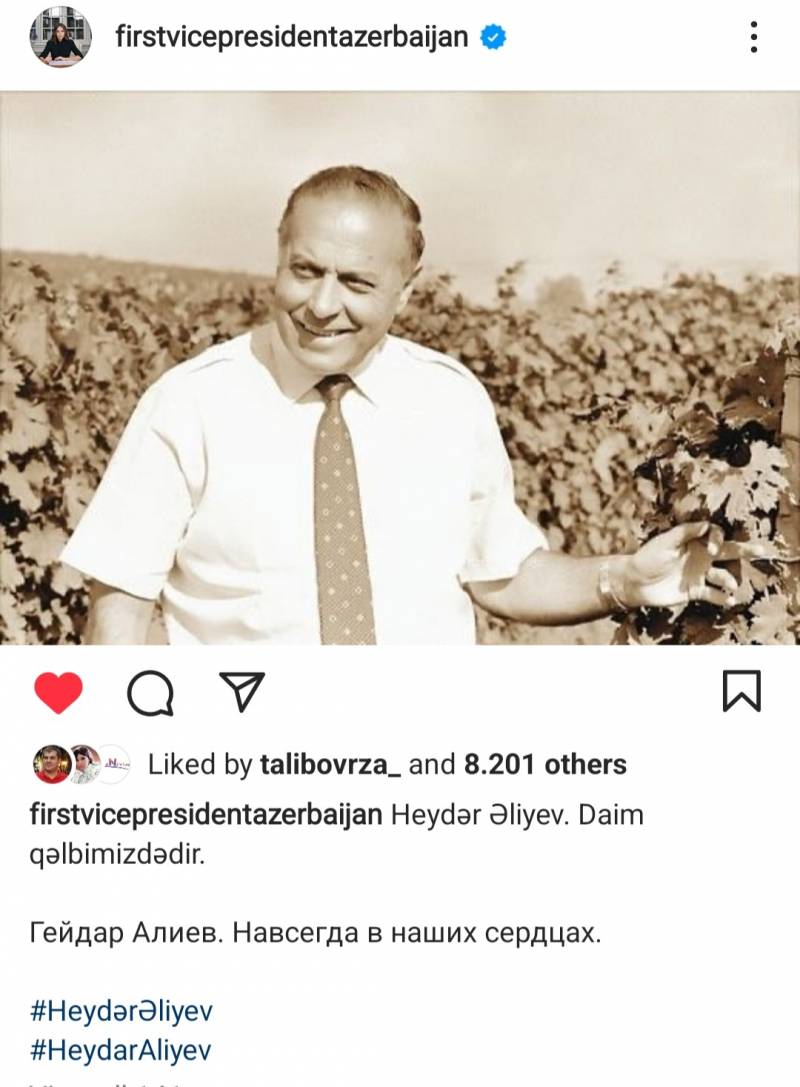Tap the sepia vineyard post photo
The height and width of the screenshot is (1087, 800).
400,368
